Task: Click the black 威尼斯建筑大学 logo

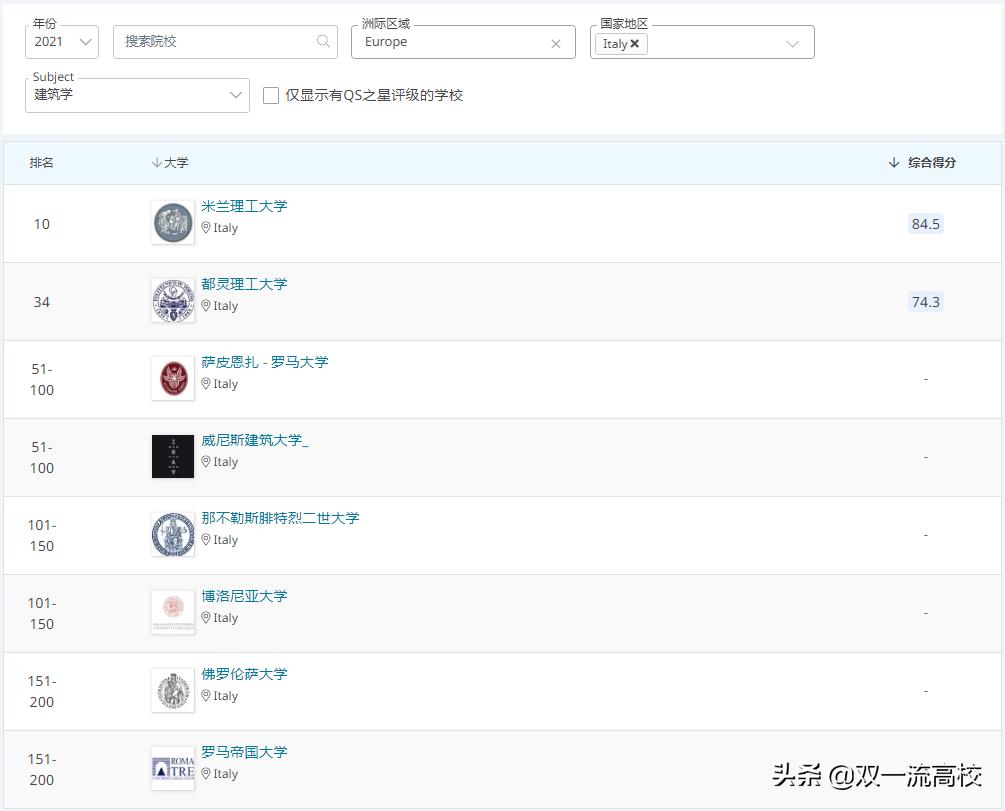Action: coord(172,456)
